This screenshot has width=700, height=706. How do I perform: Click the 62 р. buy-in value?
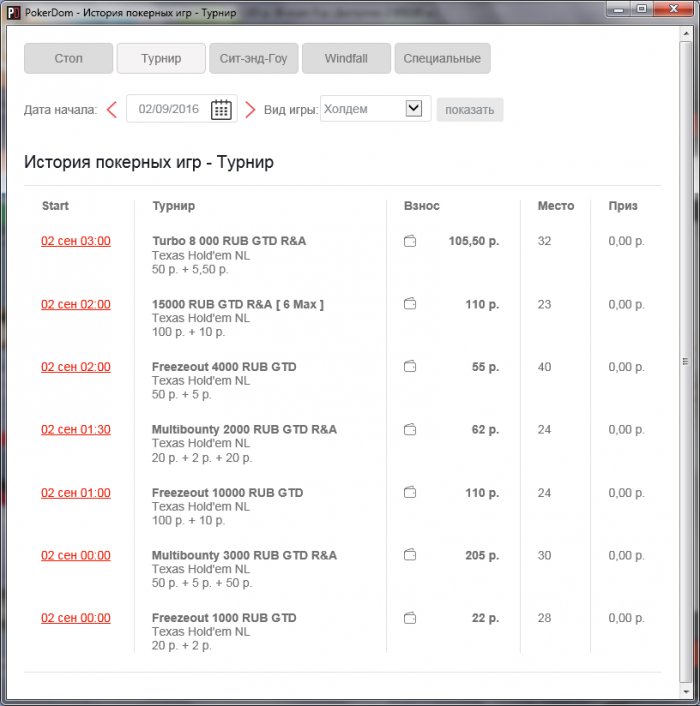pyautogui.click(x=485, y=429)
